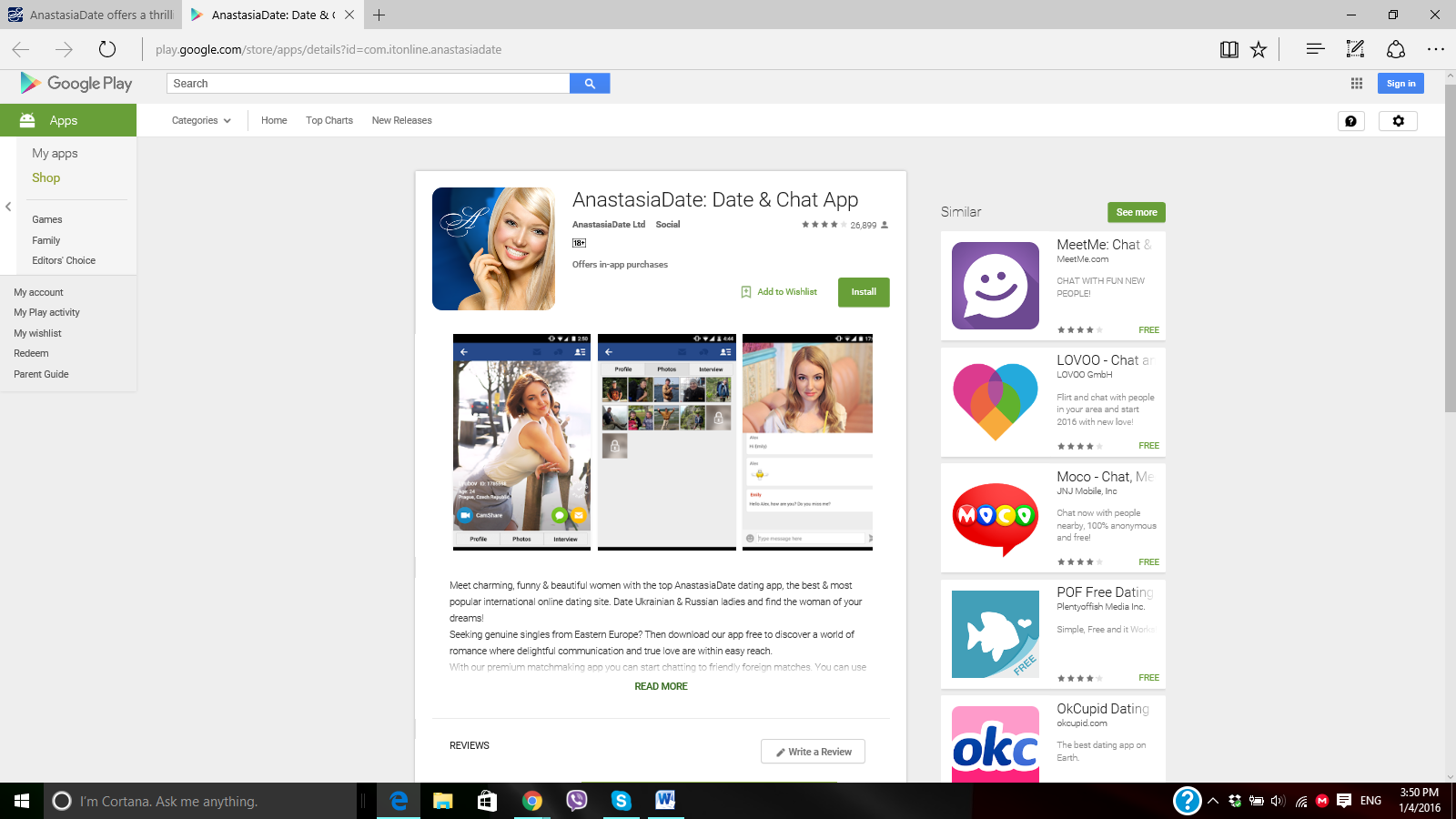Open Skype from the taskbar

[x=622, y=801]
